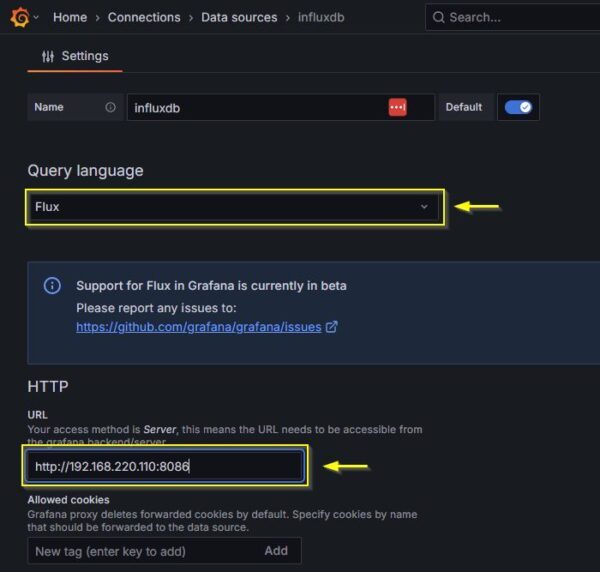The width and height of the screenshot is (600, 572).
Task: Click the Settings sliders icon
Action: coord(48,57)
